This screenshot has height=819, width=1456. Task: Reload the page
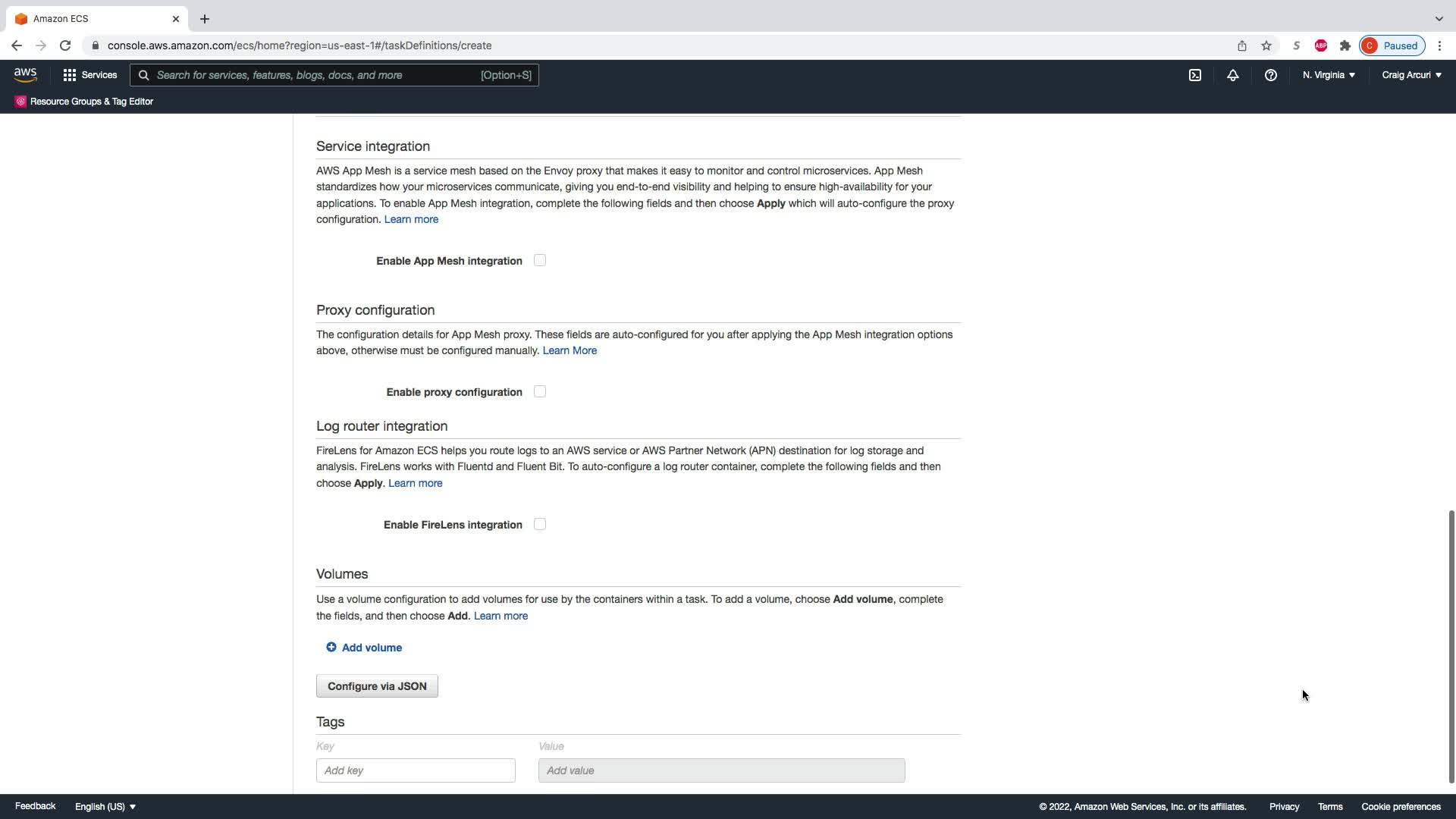click(65, 45)
